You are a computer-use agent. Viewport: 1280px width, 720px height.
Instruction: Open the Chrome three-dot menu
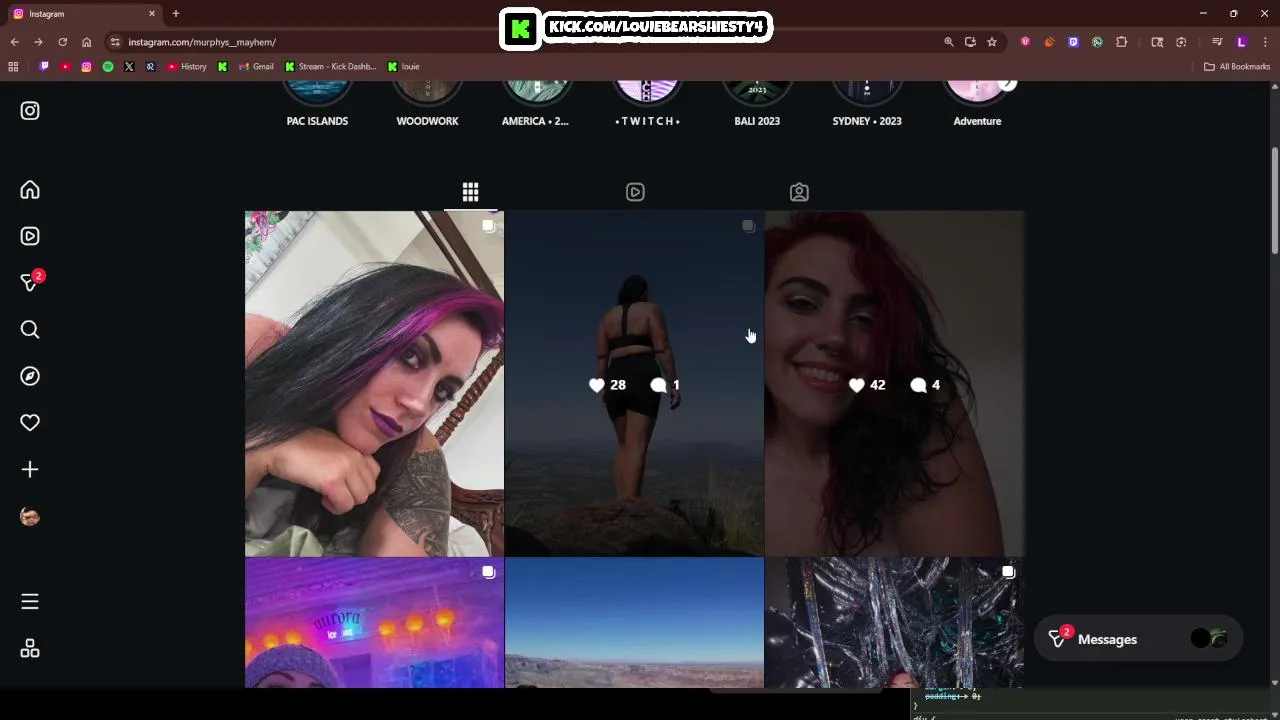[x=1265, y=42]
